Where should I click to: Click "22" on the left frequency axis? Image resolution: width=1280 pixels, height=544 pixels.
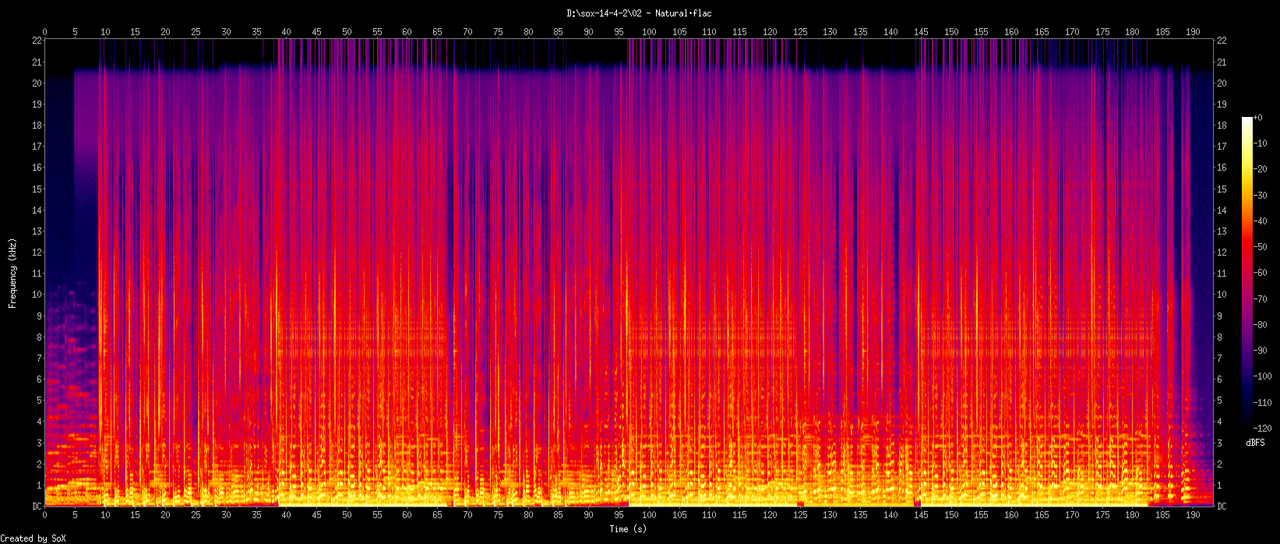(36, 40)
